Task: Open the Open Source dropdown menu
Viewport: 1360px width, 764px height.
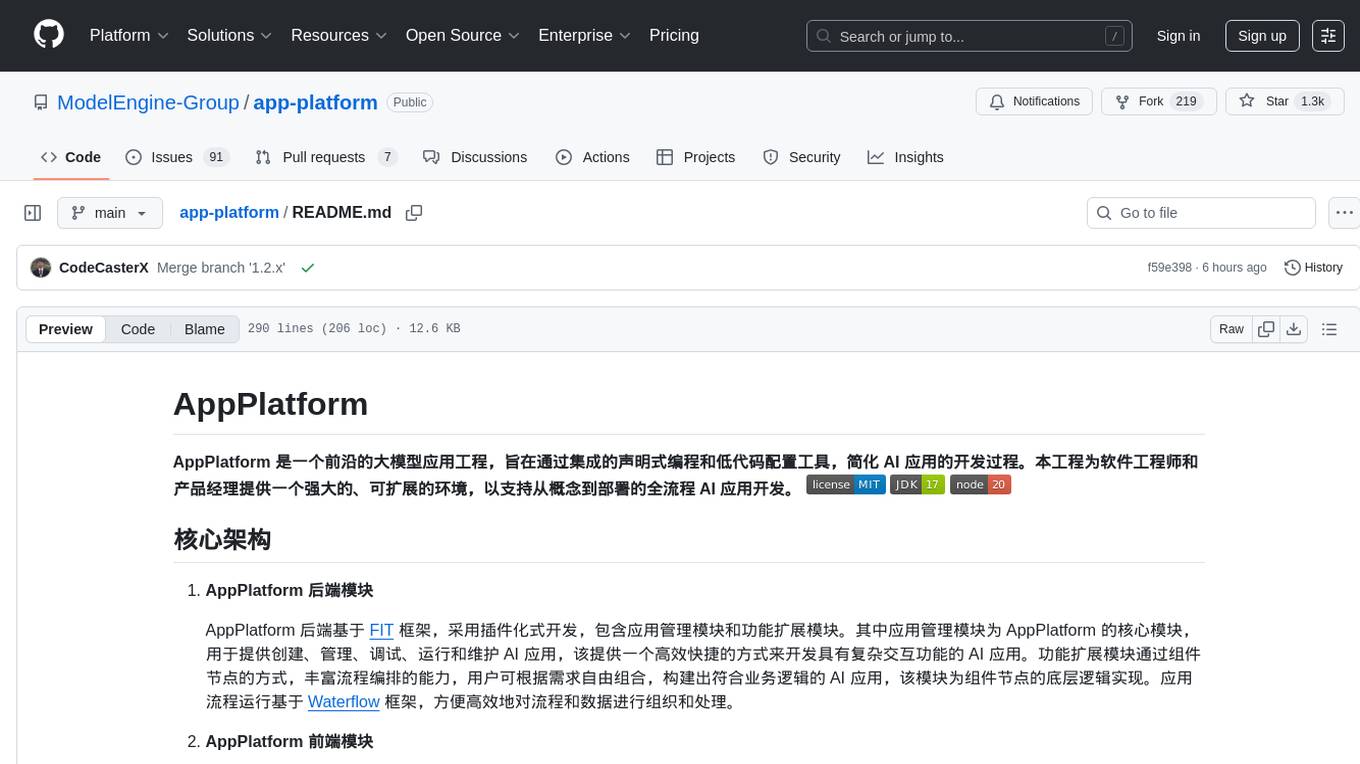Action: click(462, 35)
